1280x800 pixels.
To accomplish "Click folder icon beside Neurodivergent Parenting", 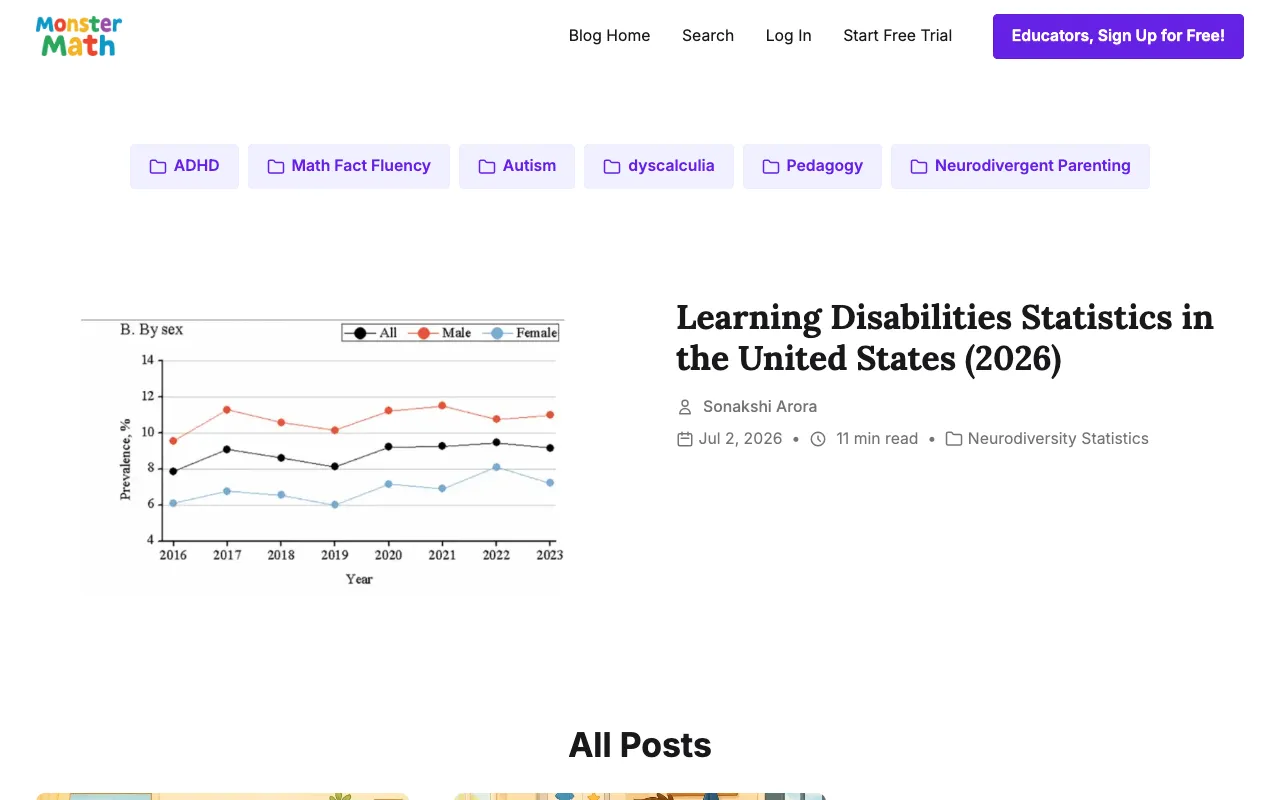I will [x=919, y=166].
